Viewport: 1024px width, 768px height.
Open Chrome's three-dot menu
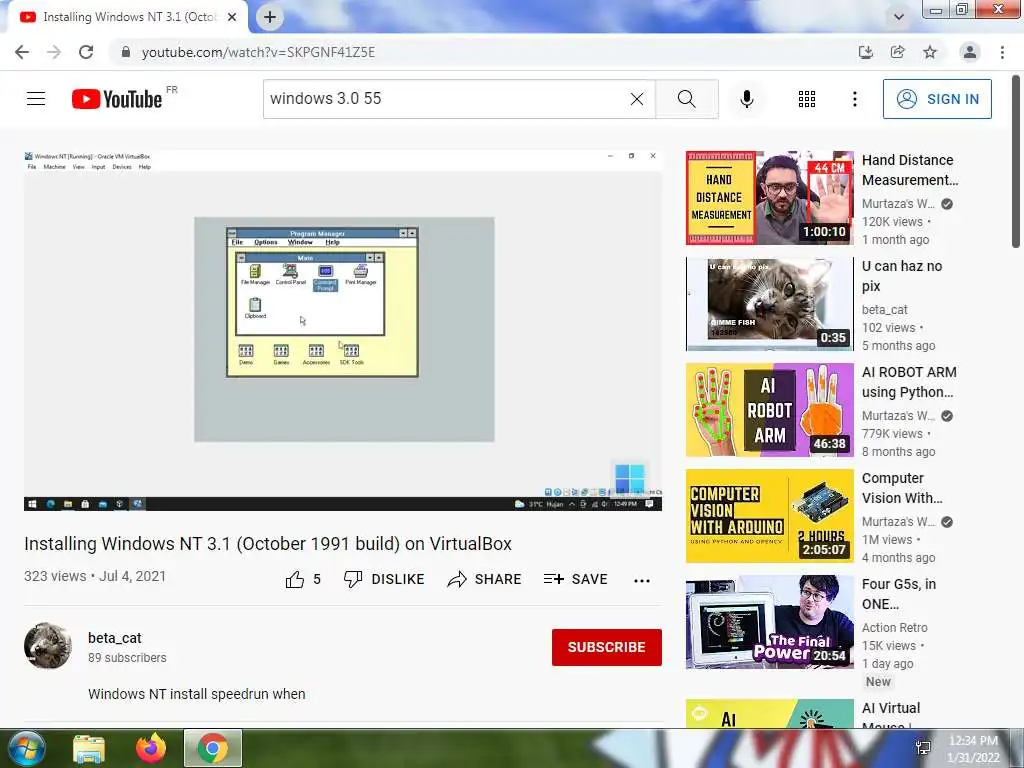click(1002, 52)
